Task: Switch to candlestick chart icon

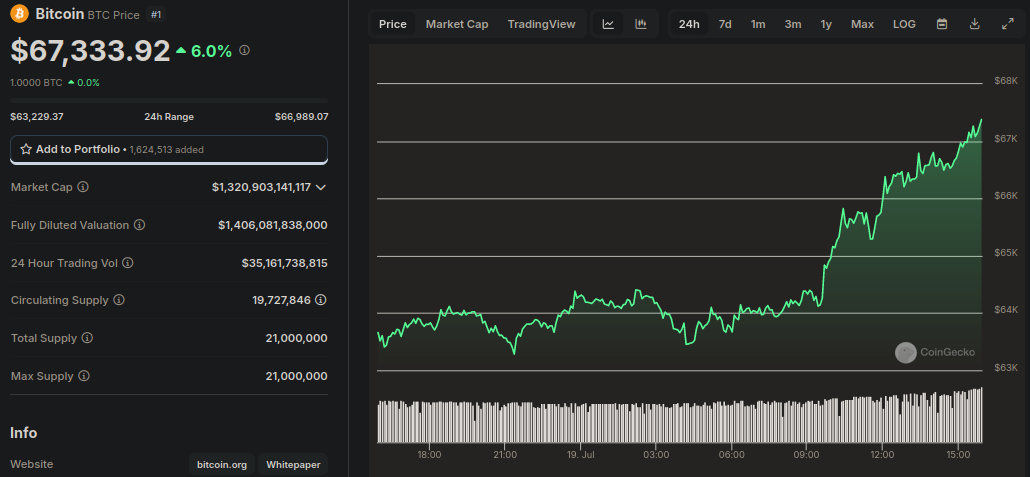Action: (641, 24)
